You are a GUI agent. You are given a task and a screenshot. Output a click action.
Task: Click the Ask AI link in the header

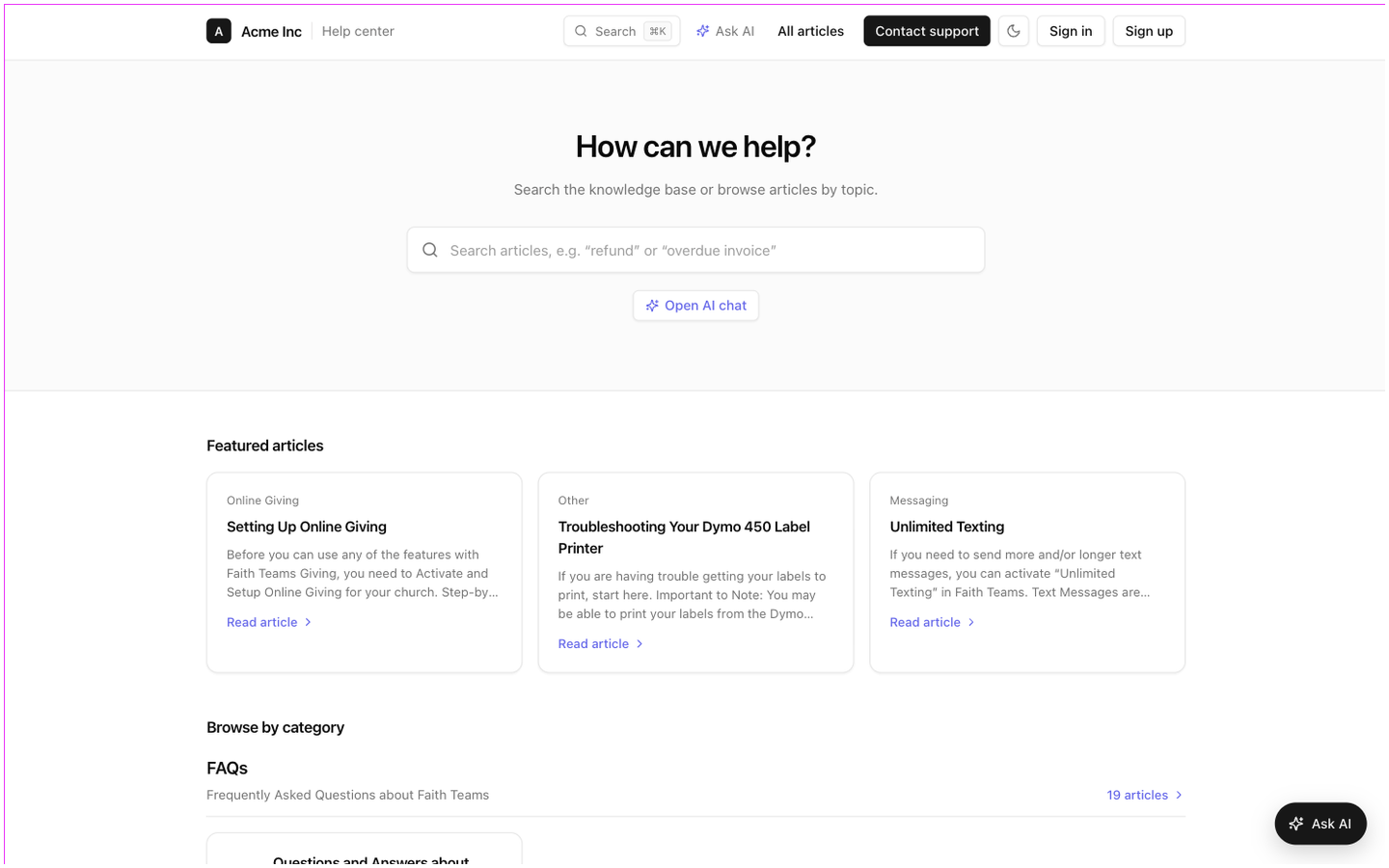pyautogui.click(x=725, y=31)
